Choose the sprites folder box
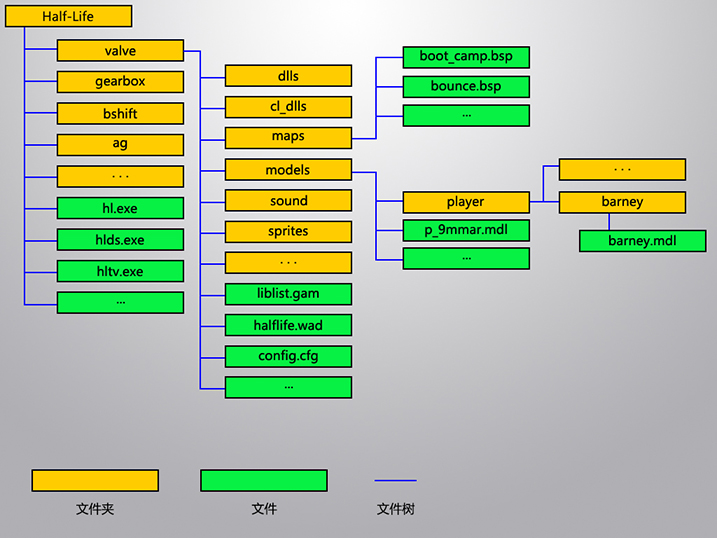 [x=289, y=232]
